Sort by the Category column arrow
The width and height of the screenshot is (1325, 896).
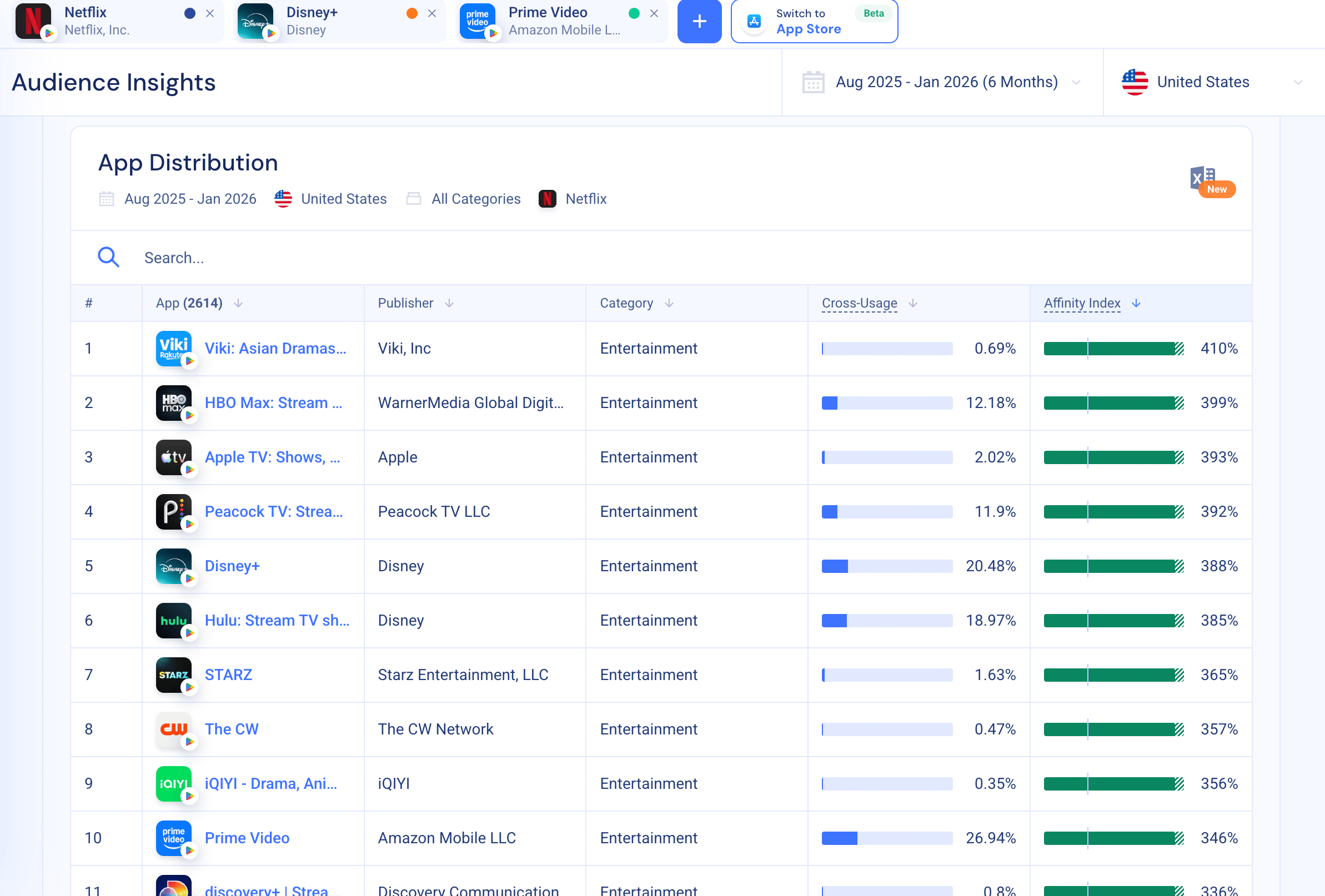click(x=669, y=303)
